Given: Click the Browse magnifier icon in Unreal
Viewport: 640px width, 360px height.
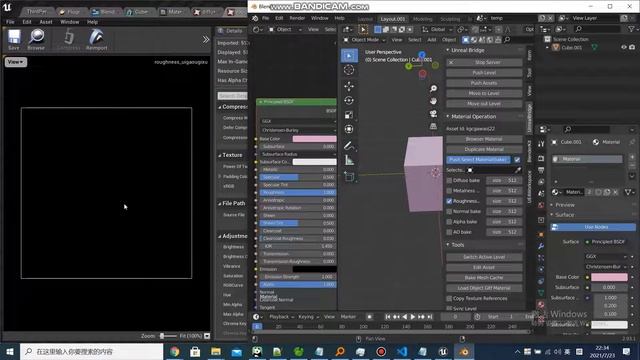Looking at the screenshot, I should (36, 40).
